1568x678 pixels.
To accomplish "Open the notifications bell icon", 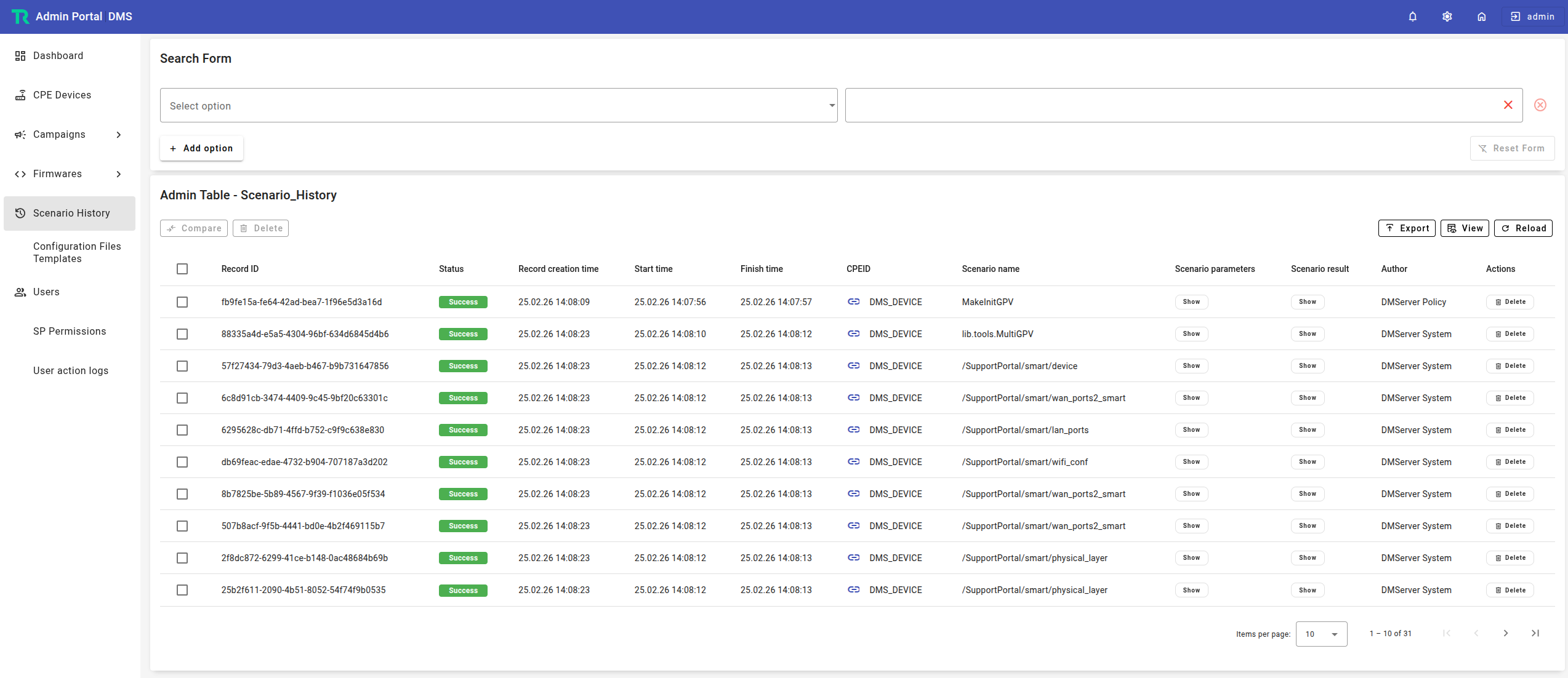I will coord(1413,17).
